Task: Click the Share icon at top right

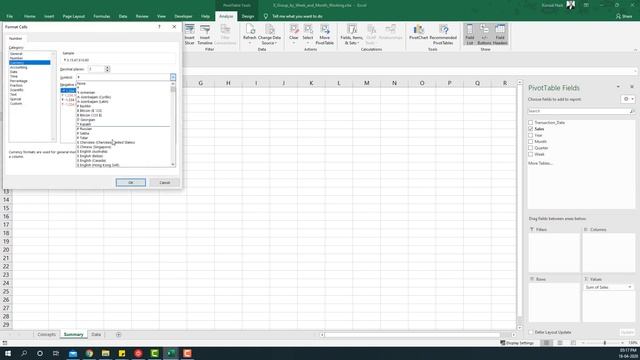Action: 624,16
